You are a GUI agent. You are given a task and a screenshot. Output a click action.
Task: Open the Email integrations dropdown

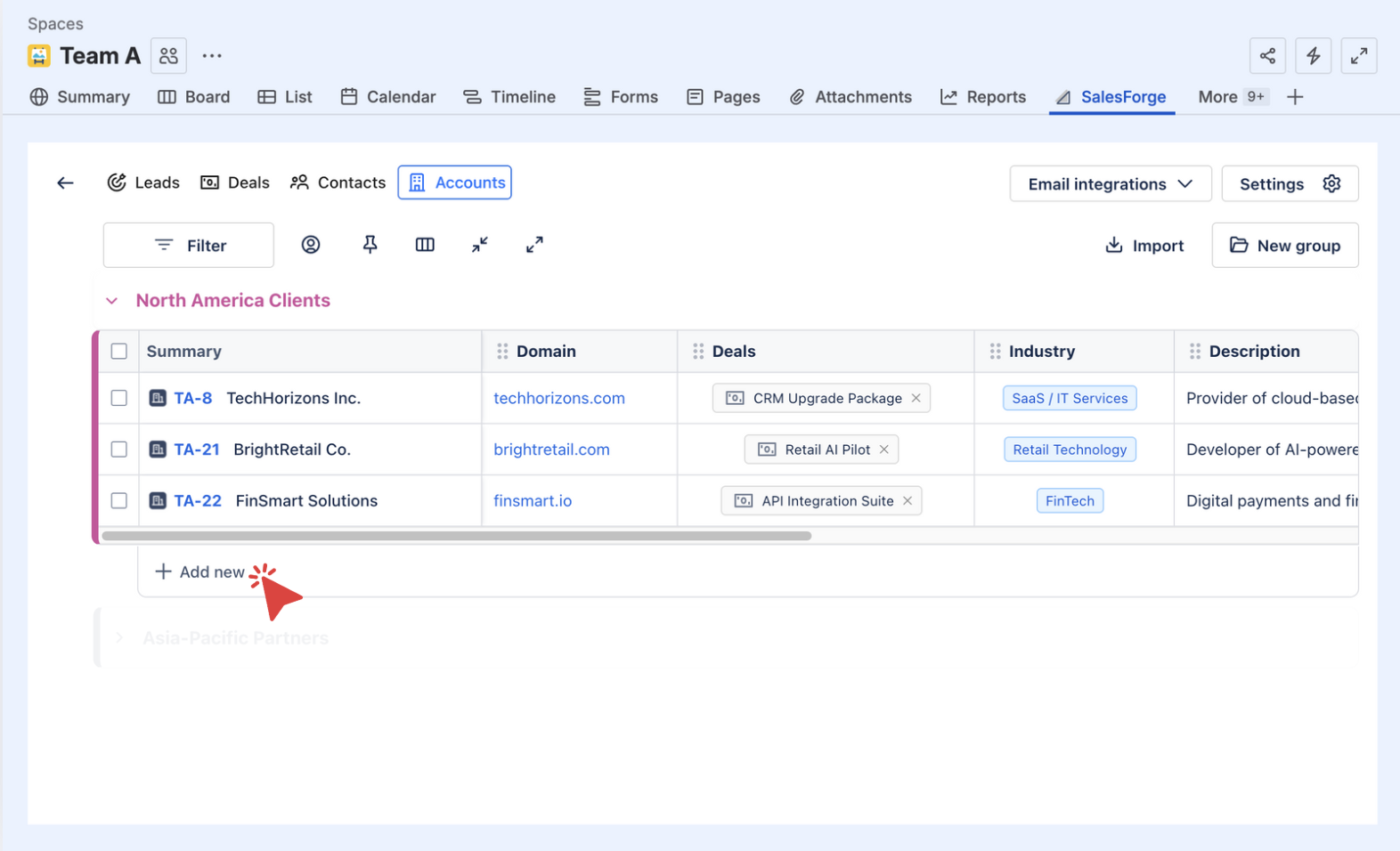1110,184
